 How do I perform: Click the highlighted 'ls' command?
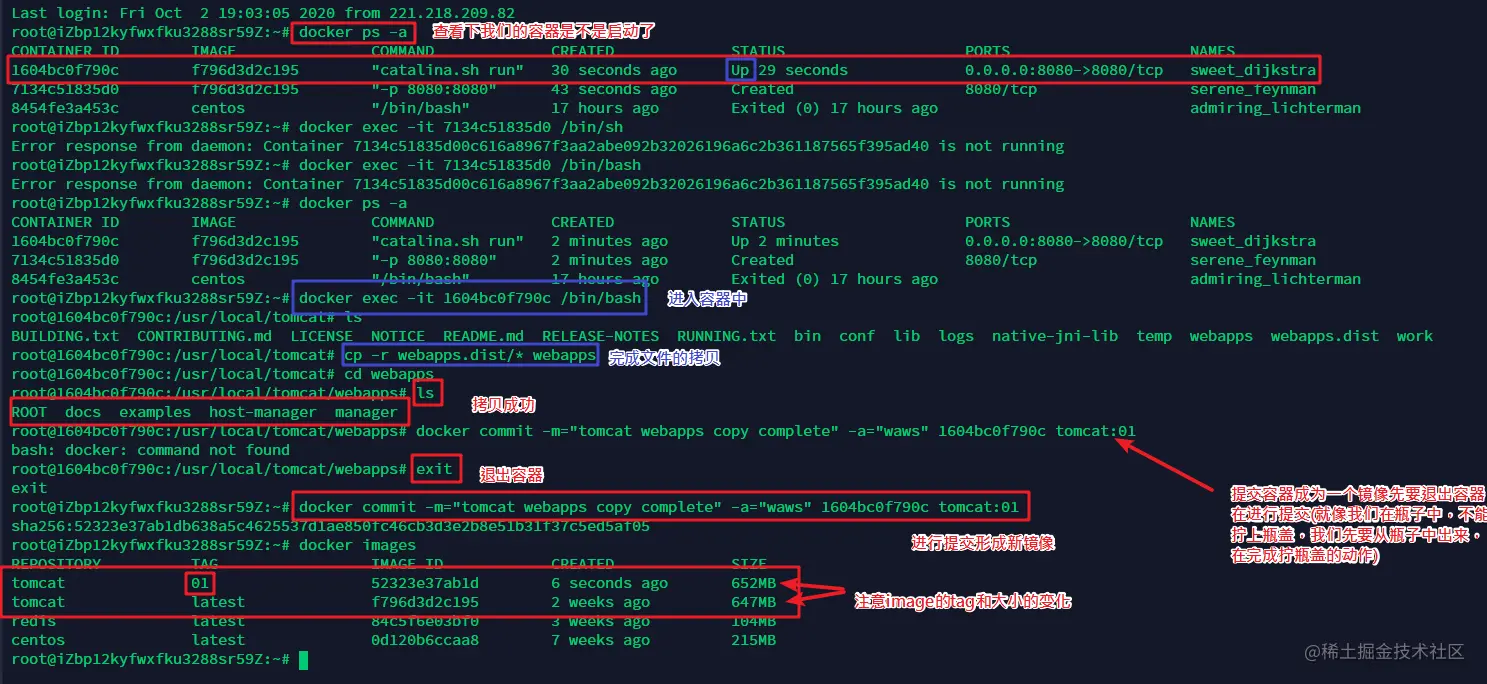427,392
